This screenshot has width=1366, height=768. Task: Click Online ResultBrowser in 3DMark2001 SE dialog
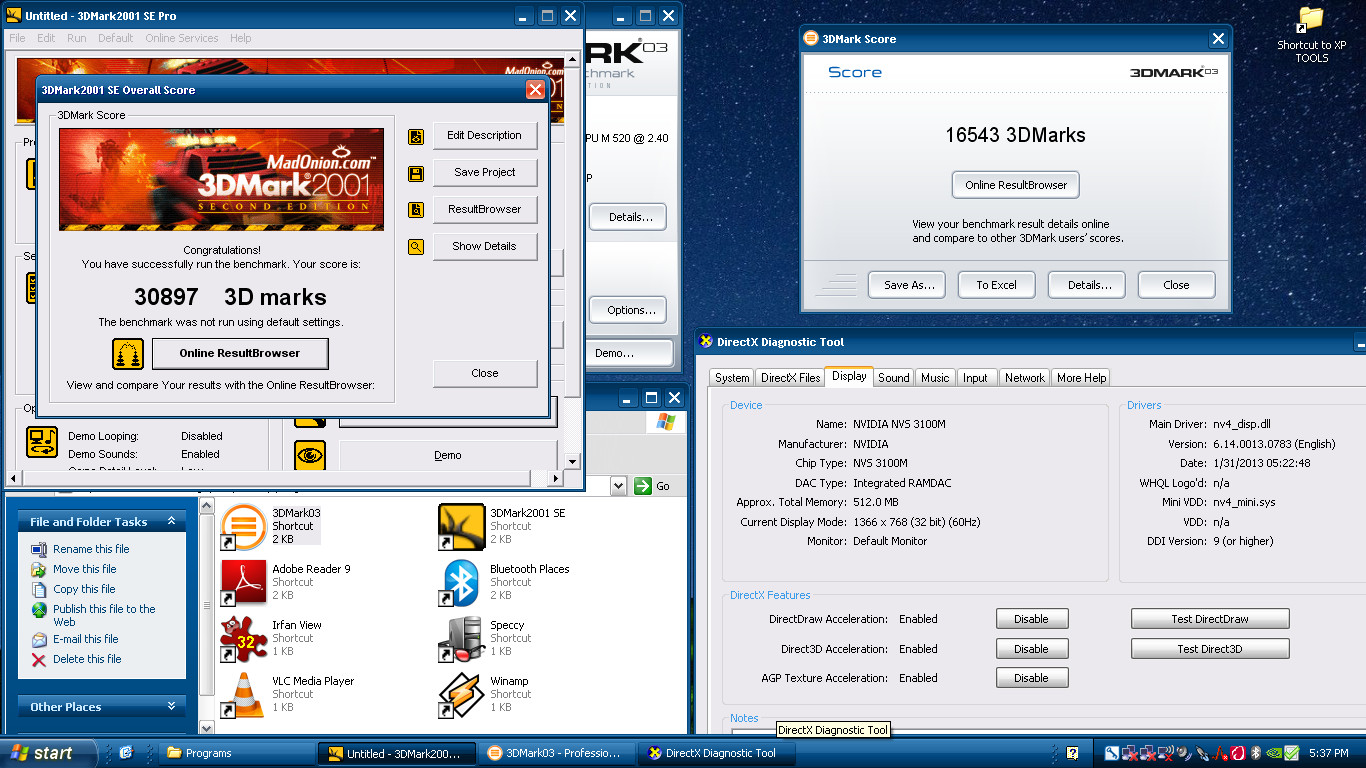click(x=240, y=353)
